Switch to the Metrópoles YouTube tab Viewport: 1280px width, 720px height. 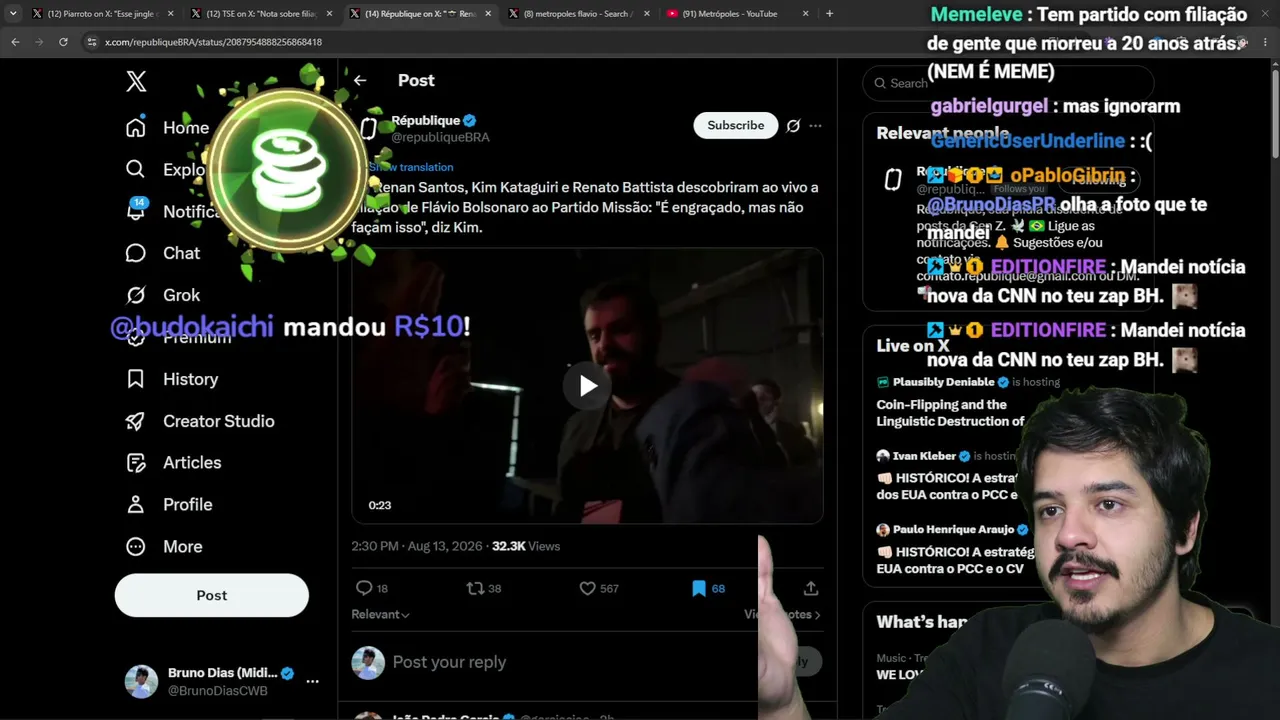pos(738,14)
